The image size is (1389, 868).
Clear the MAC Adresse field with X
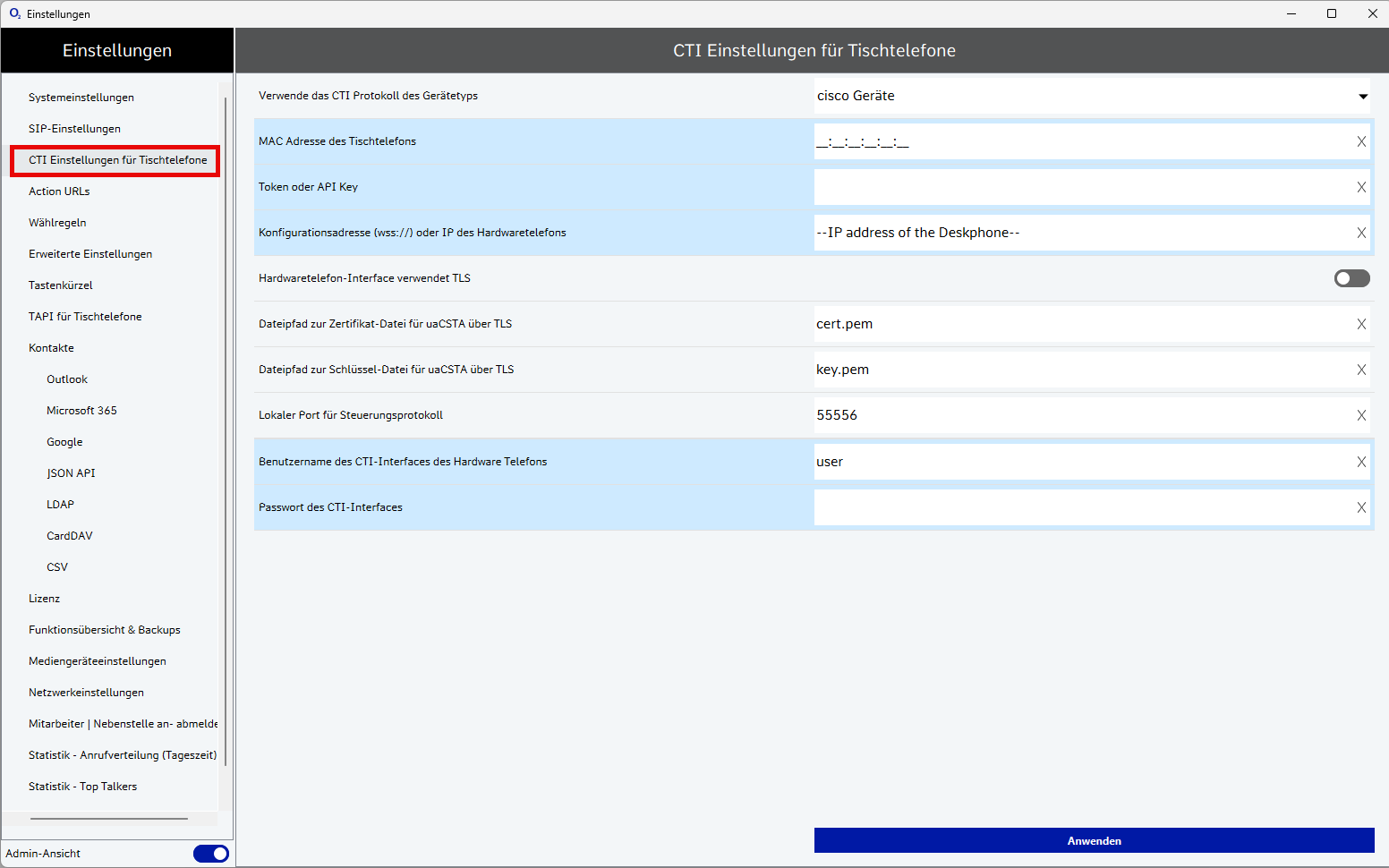1360,141
